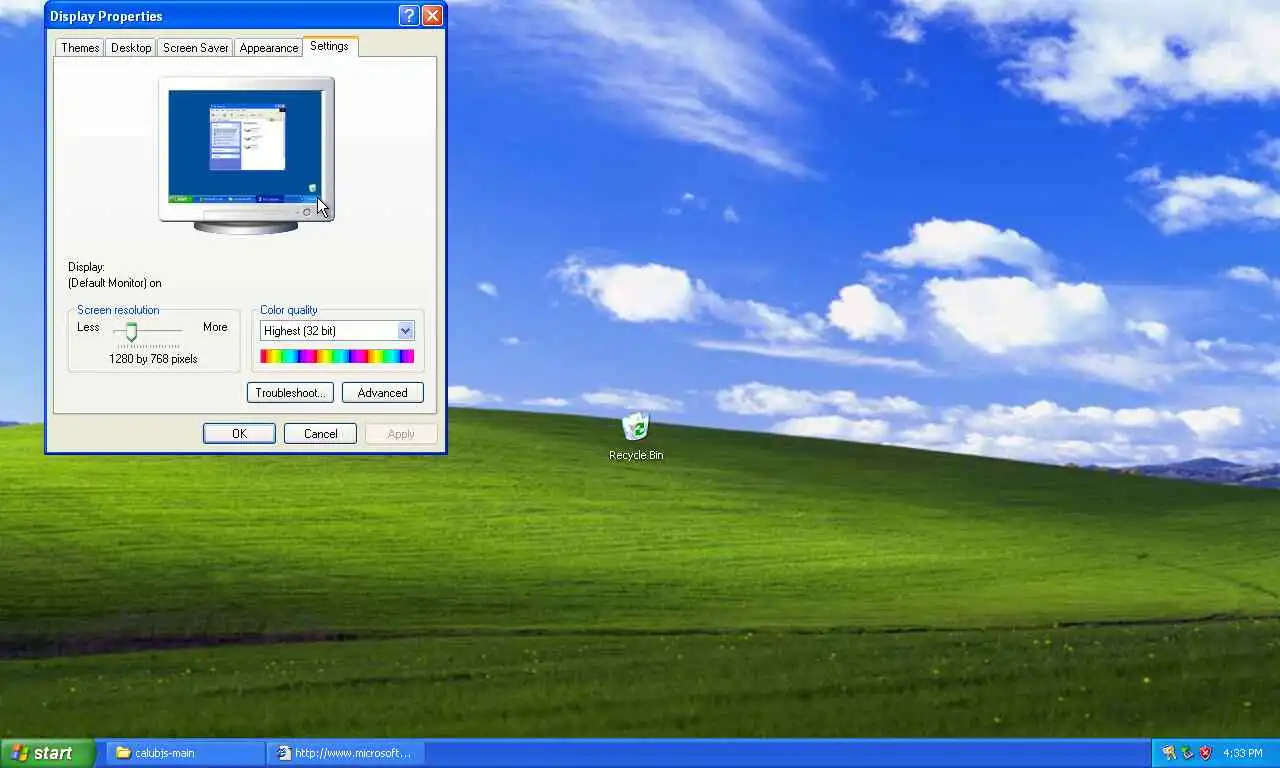Image resolution: width=1280 pixels, height=768 pixels.
Task: Click the system clock showing 4:33 PM
Action: tap(1243, 753)
